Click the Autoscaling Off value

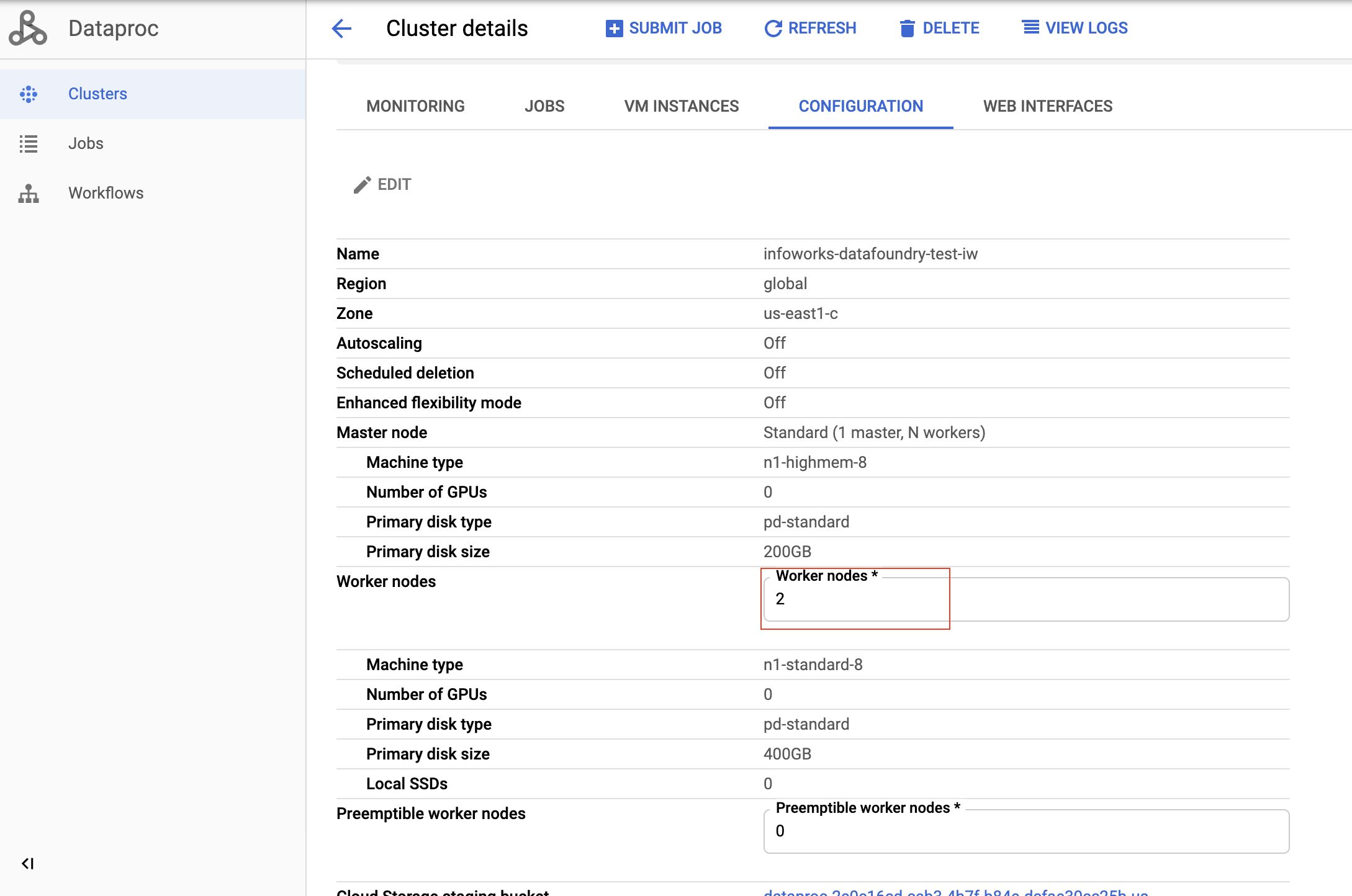coord(774,343)
